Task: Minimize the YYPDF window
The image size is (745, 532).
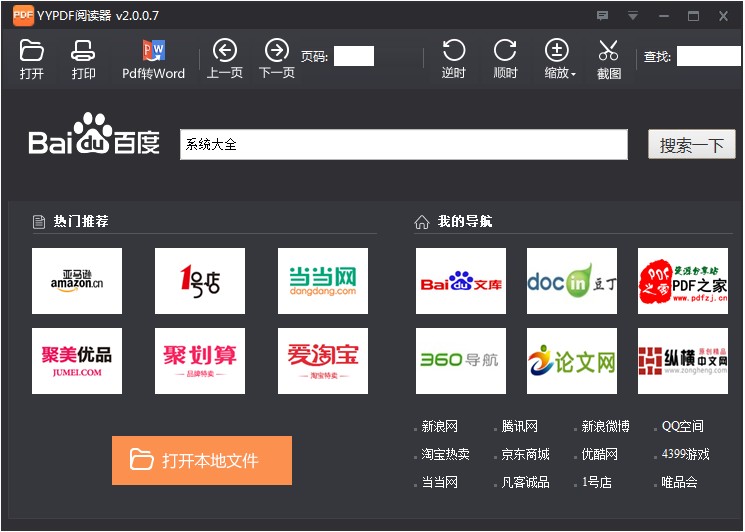Action: [x=664, y=16]
